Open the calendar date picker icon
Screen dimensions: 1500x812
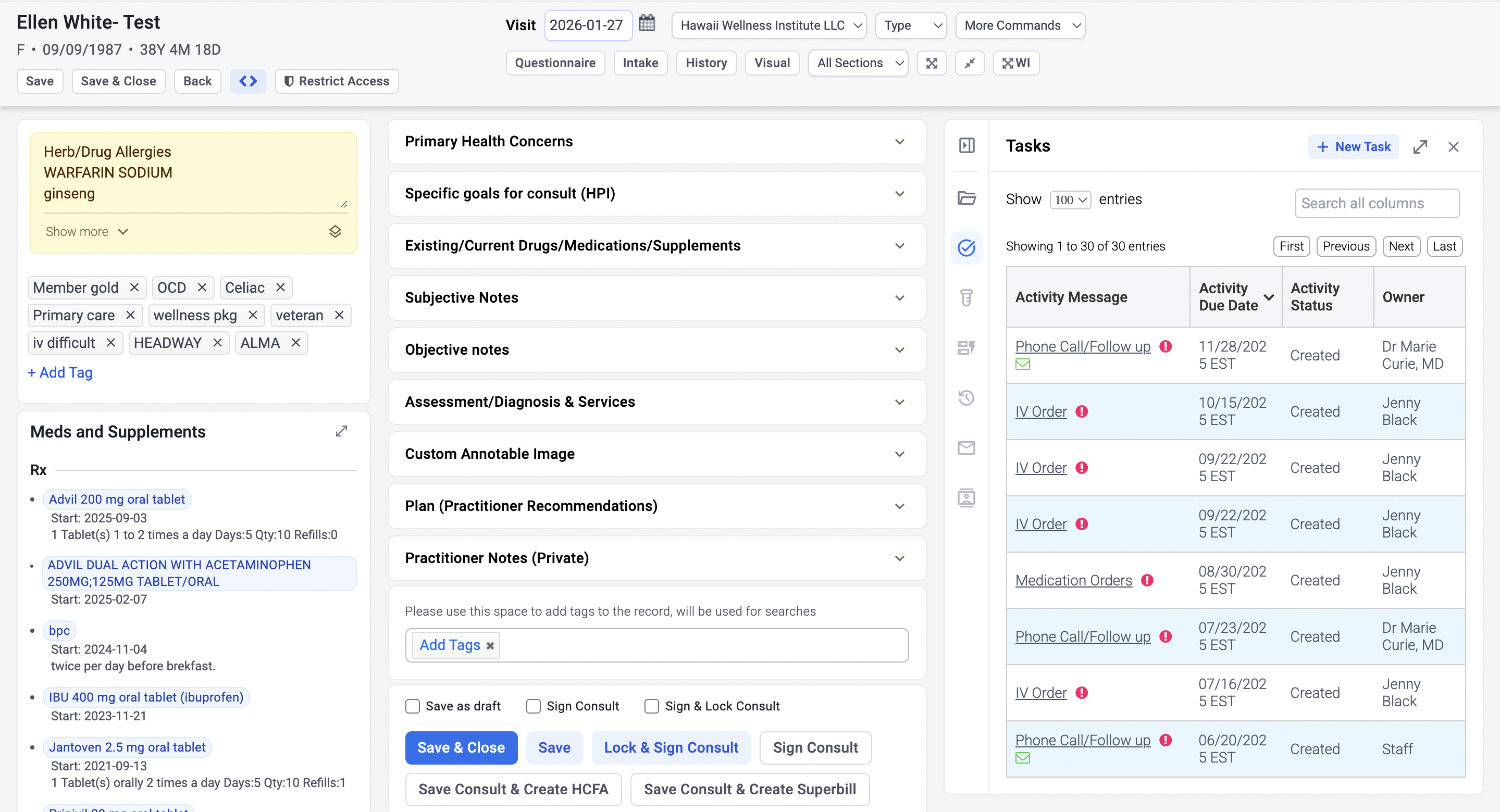pos(647,24)
